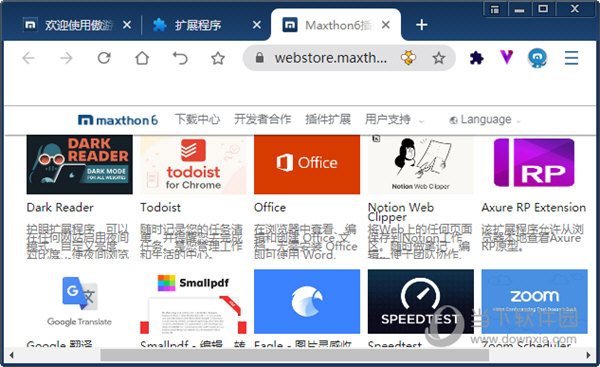Open the Zoom extension thumbnail
Viewport: 600px width, 367px height.
tap(534, 302)
